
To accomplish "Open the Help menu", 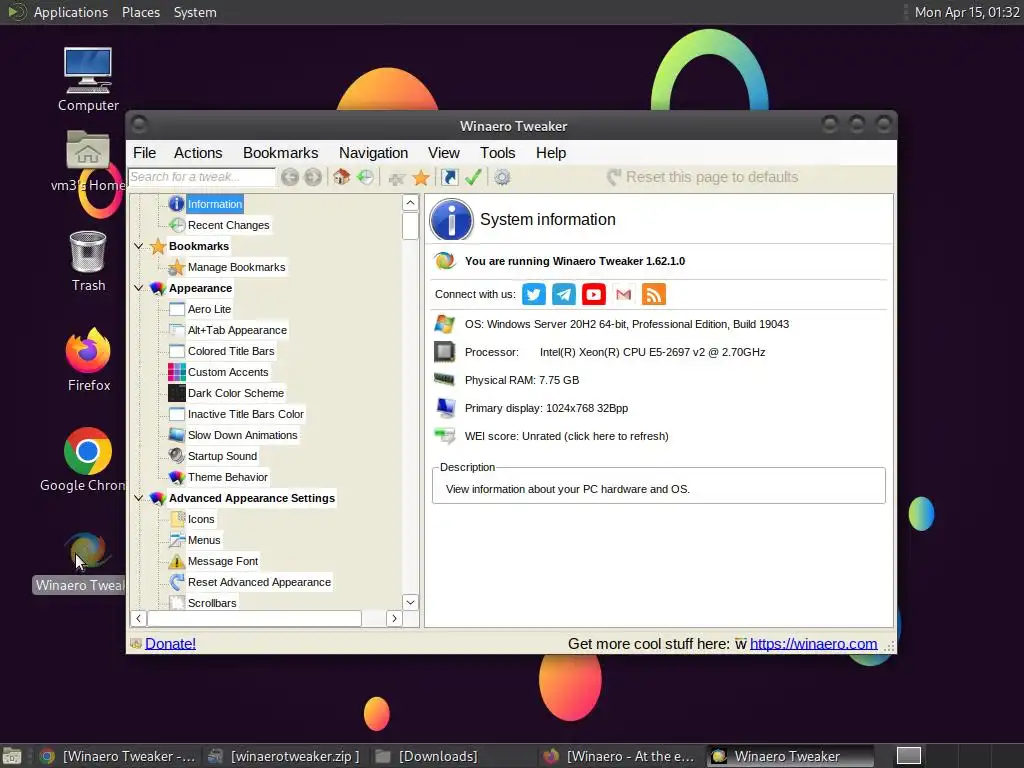I will click(551, 153).
